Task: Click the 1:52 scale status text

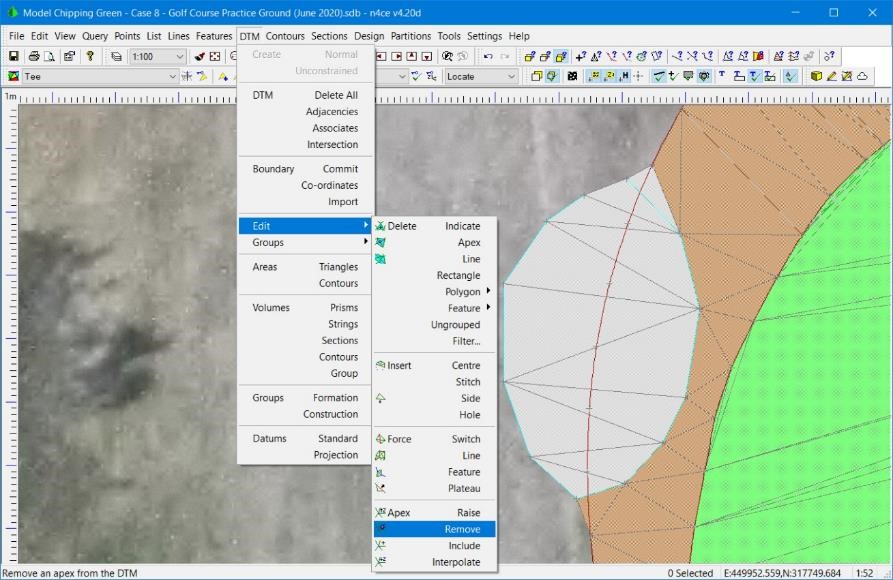Action: [864, 573]
